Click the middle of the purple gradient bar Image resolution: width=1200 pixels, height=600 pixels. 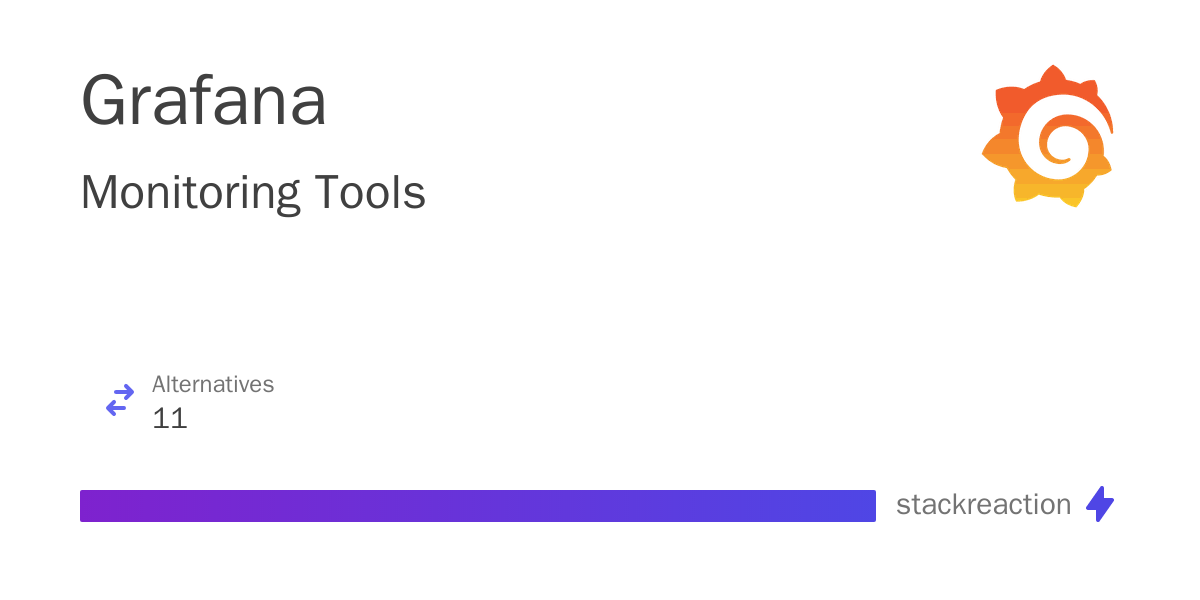(478, 506)
